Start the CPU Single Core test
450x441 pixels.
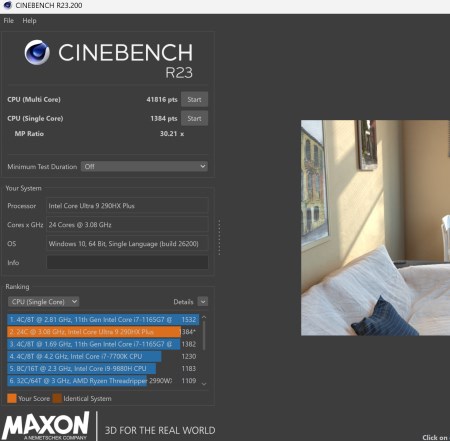click(194, 118)
